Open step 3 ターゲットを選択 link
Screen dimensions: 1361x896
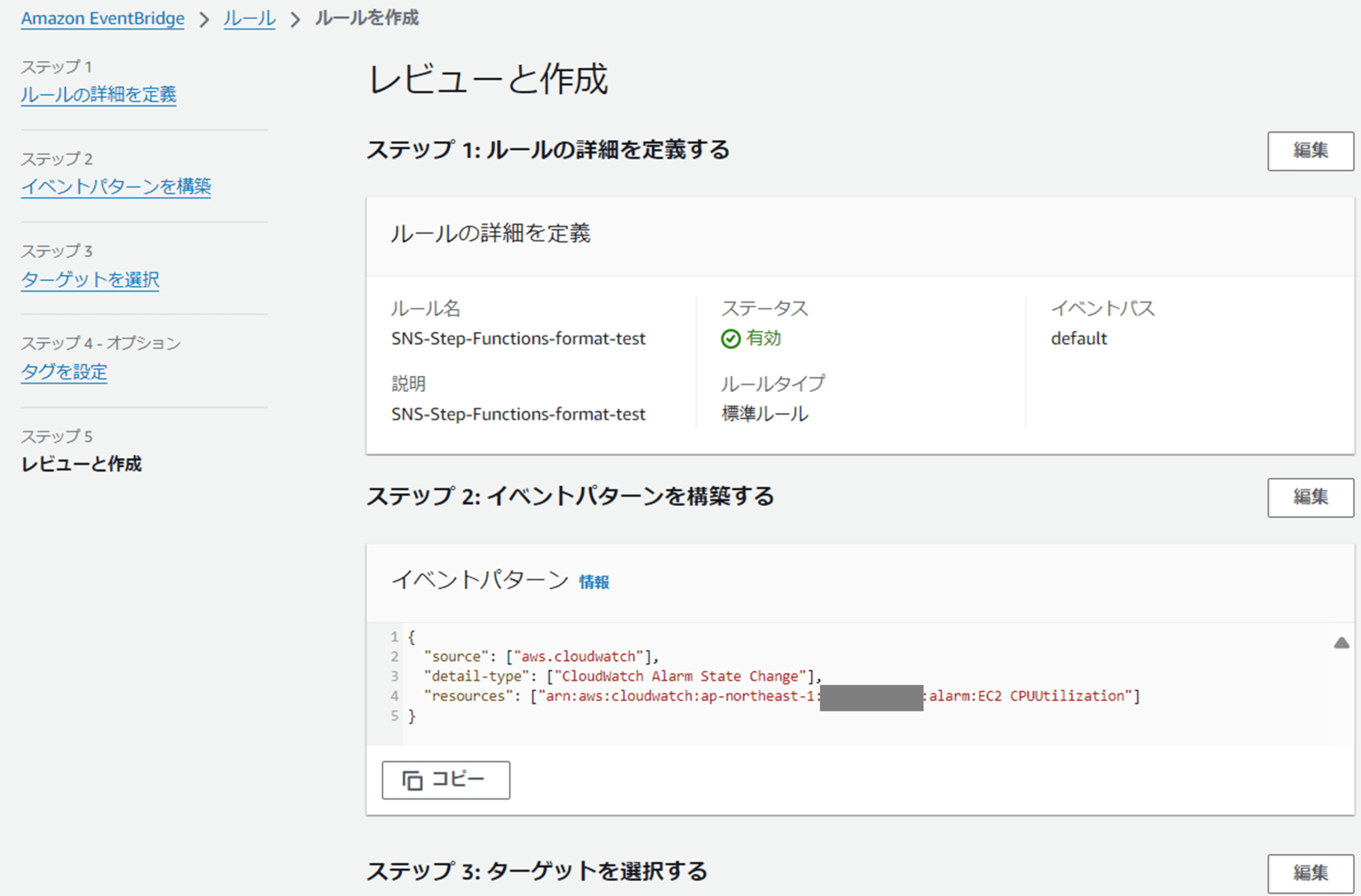click(91, 280)
